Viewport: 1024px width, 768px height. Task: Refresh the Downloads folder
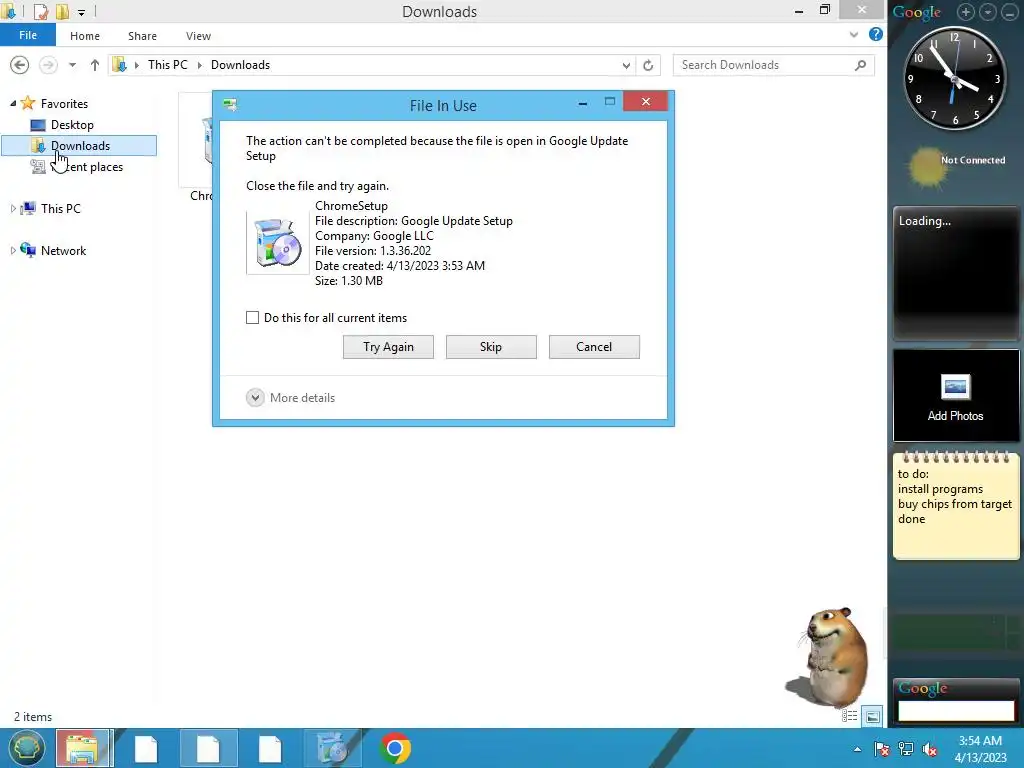coord(648,65)
